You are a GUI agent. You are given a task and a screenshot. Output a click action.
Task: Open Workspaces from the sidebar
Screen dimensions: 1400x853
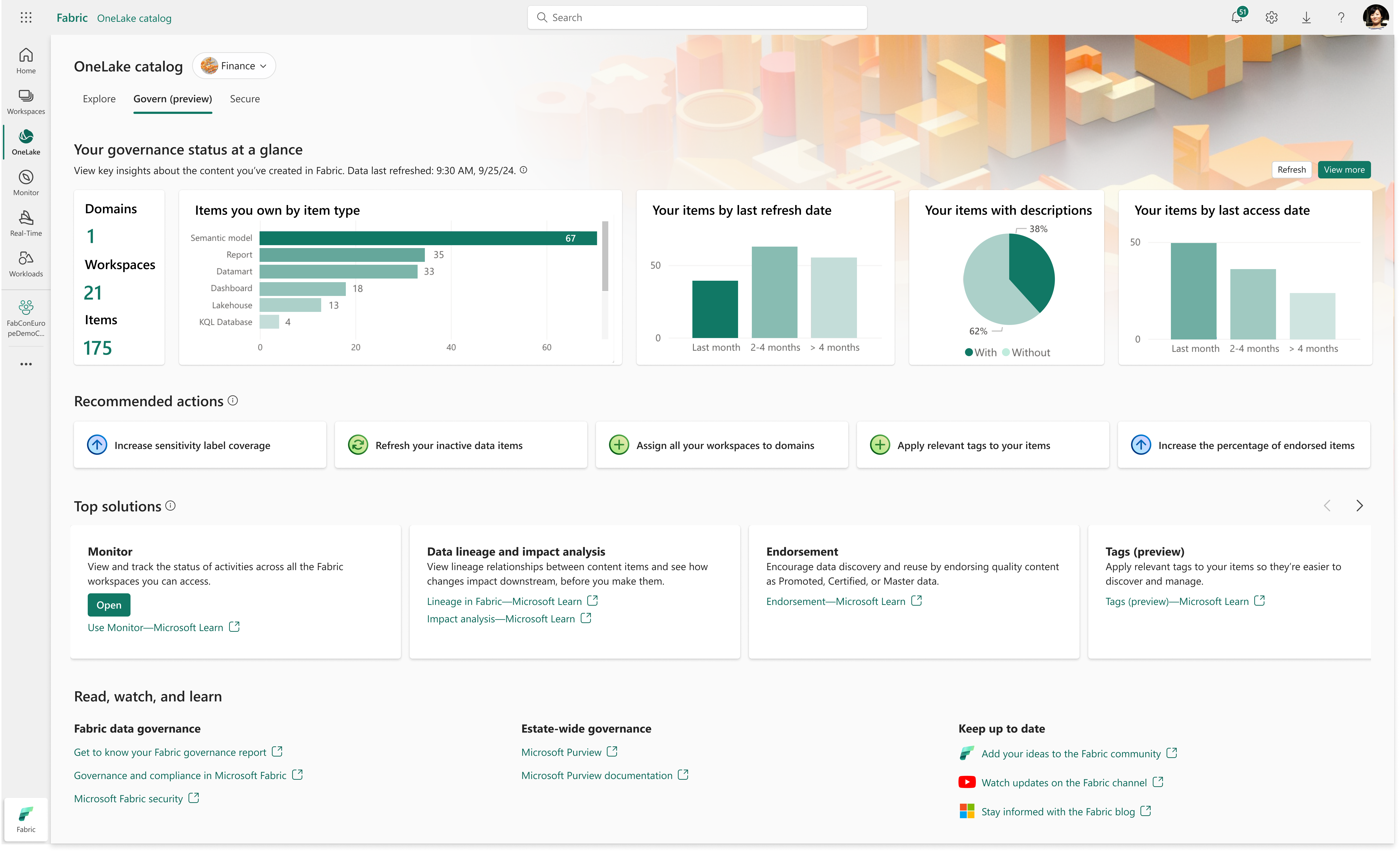26,102
